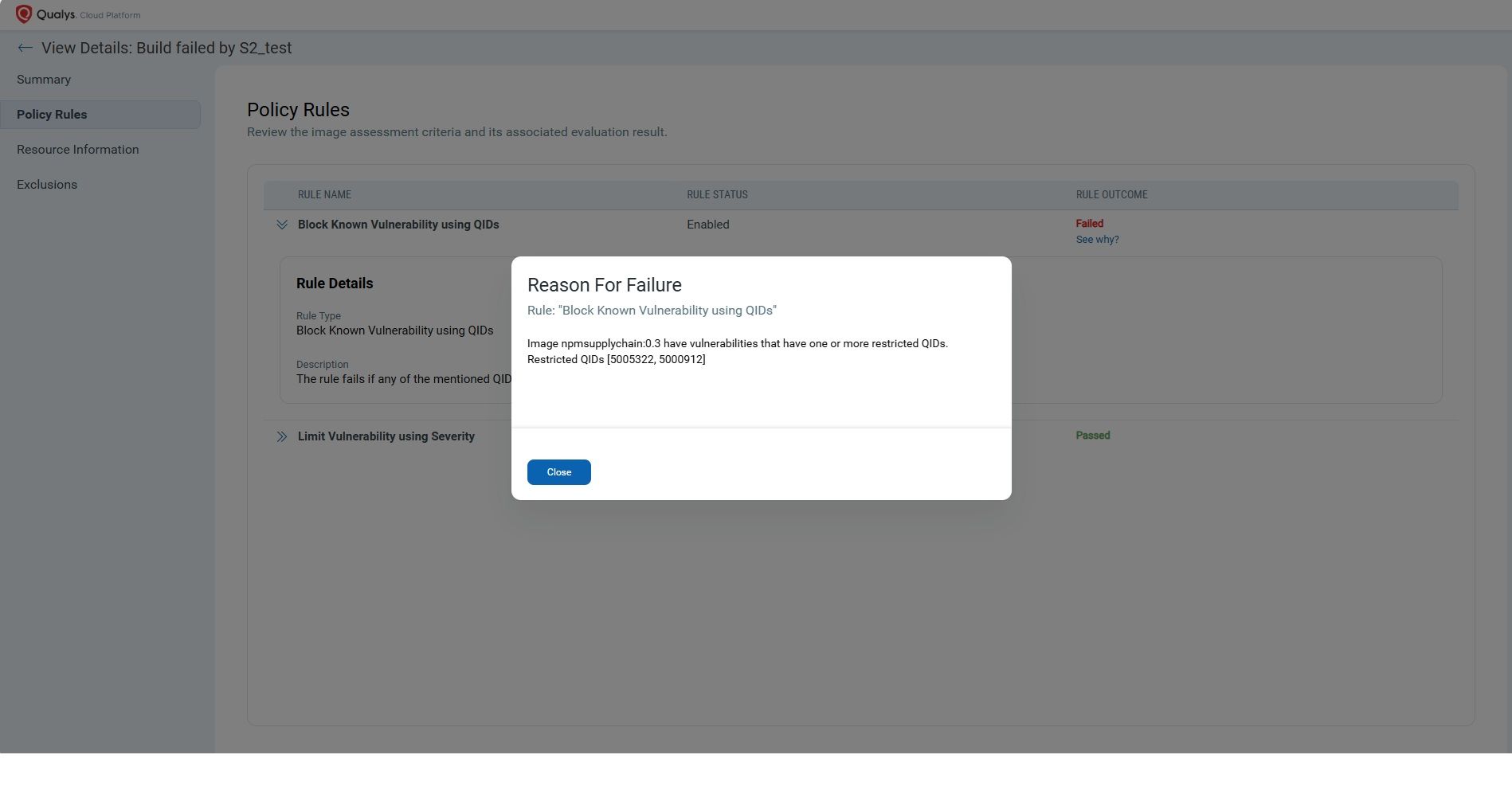Click the "See why?" link
The width and height of the screenshot is (1512, 786).
pyautogui.click(x=1097, y=240)
